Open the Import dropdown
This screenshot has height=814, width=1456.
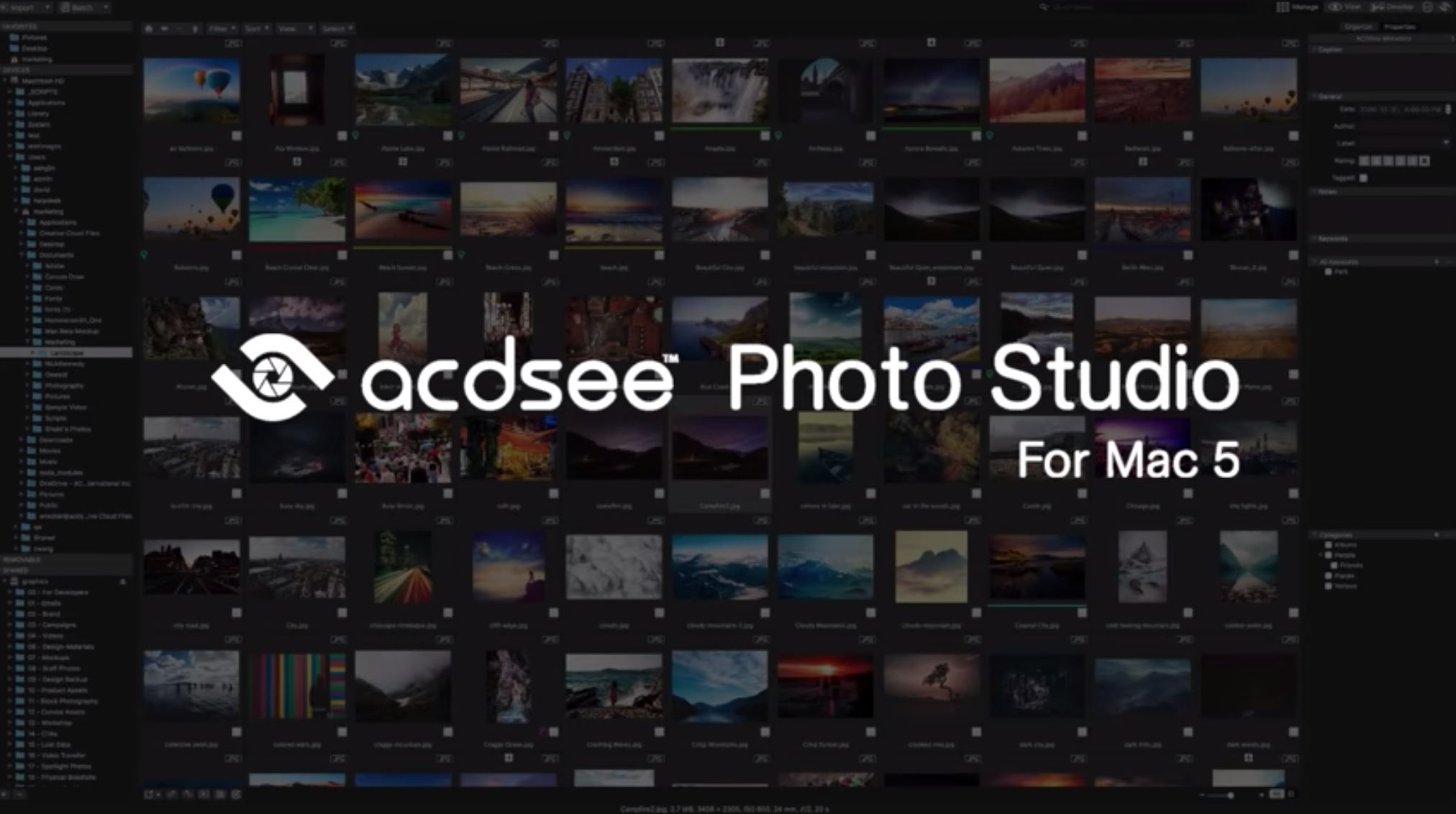[x=26, y=7]
